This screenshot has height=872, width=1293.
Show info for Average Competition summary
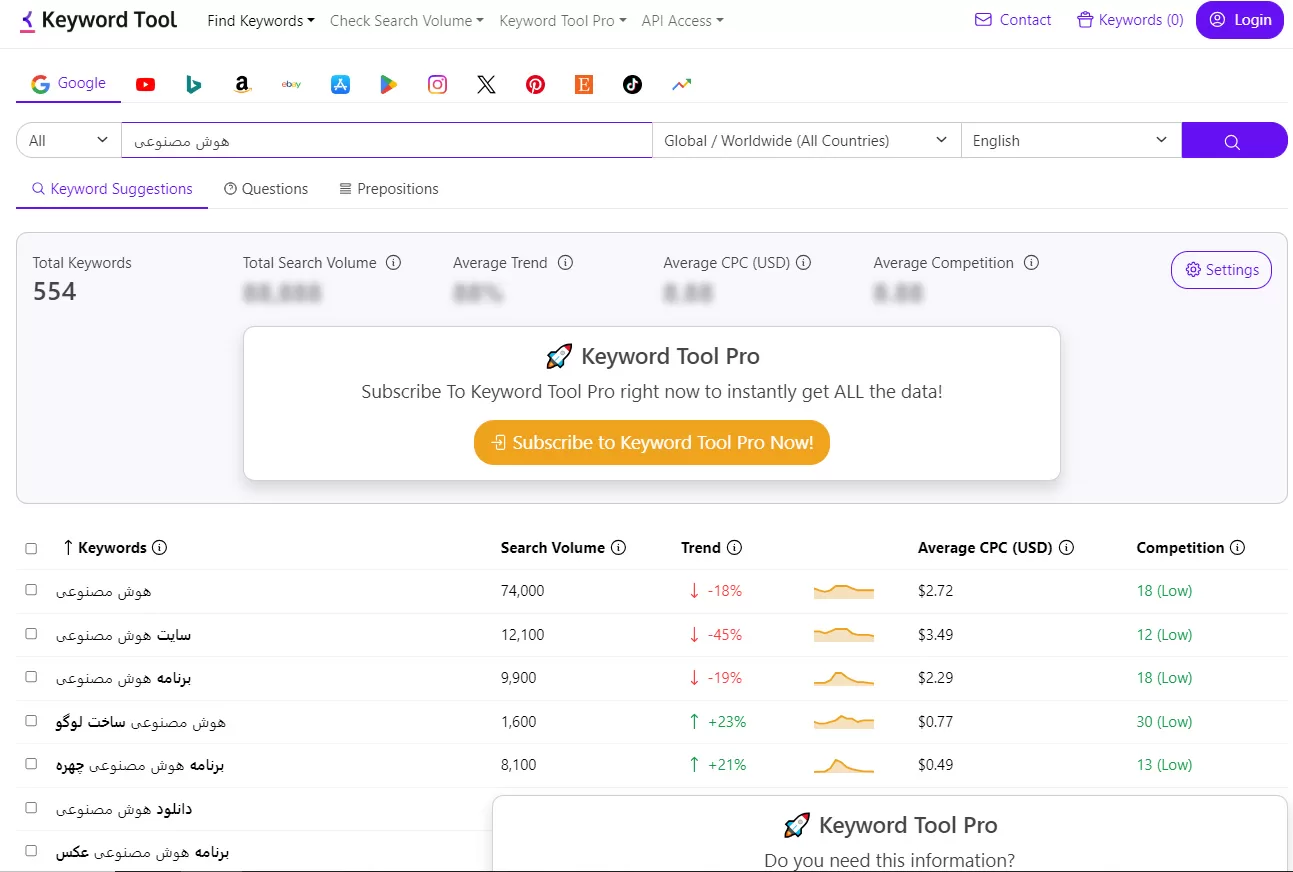click(x=1031, y=263)
